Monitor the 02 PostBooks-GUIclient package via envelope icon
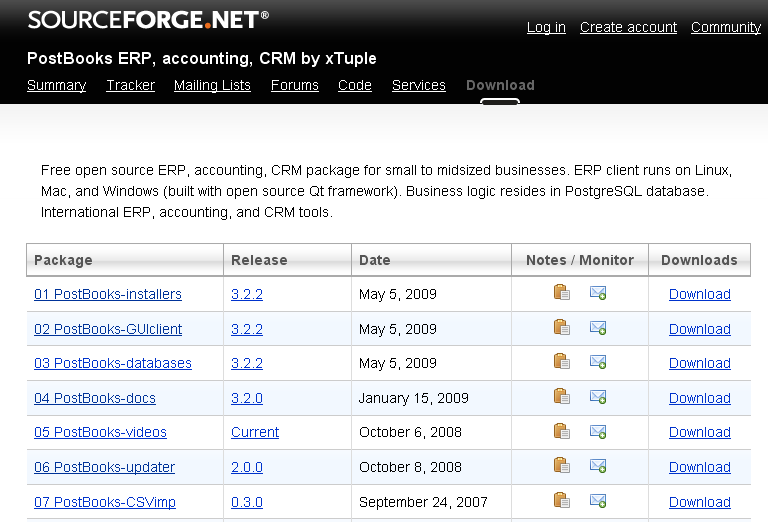The width and height of the screenshot is (768, 522). pyautogui.click(x=598, y=328)
